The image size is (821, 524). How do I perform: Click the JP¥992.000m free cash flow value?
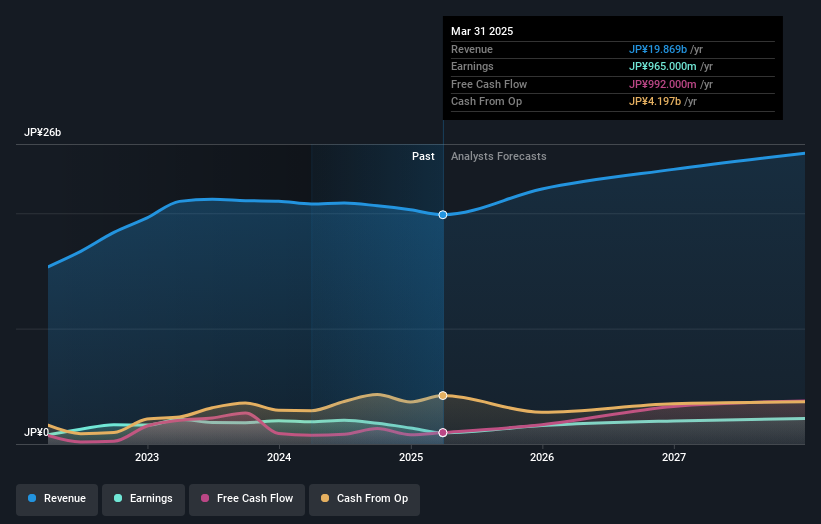pos(662,84)
